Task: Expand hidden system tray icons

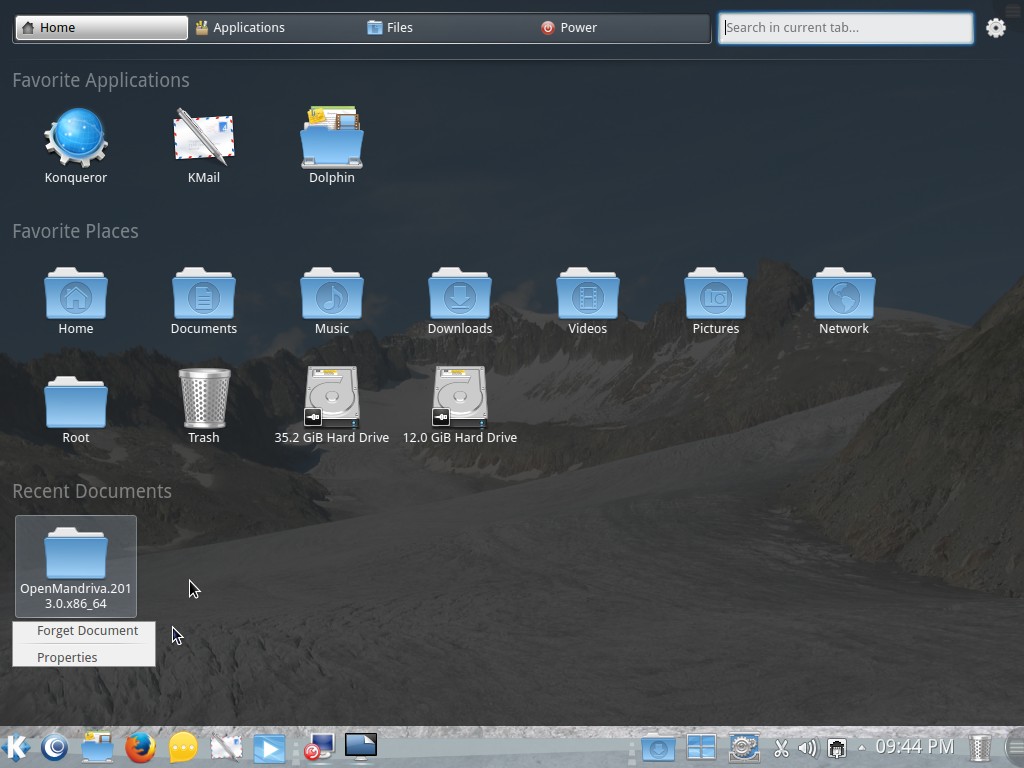Action: click(x=862, y=746)
